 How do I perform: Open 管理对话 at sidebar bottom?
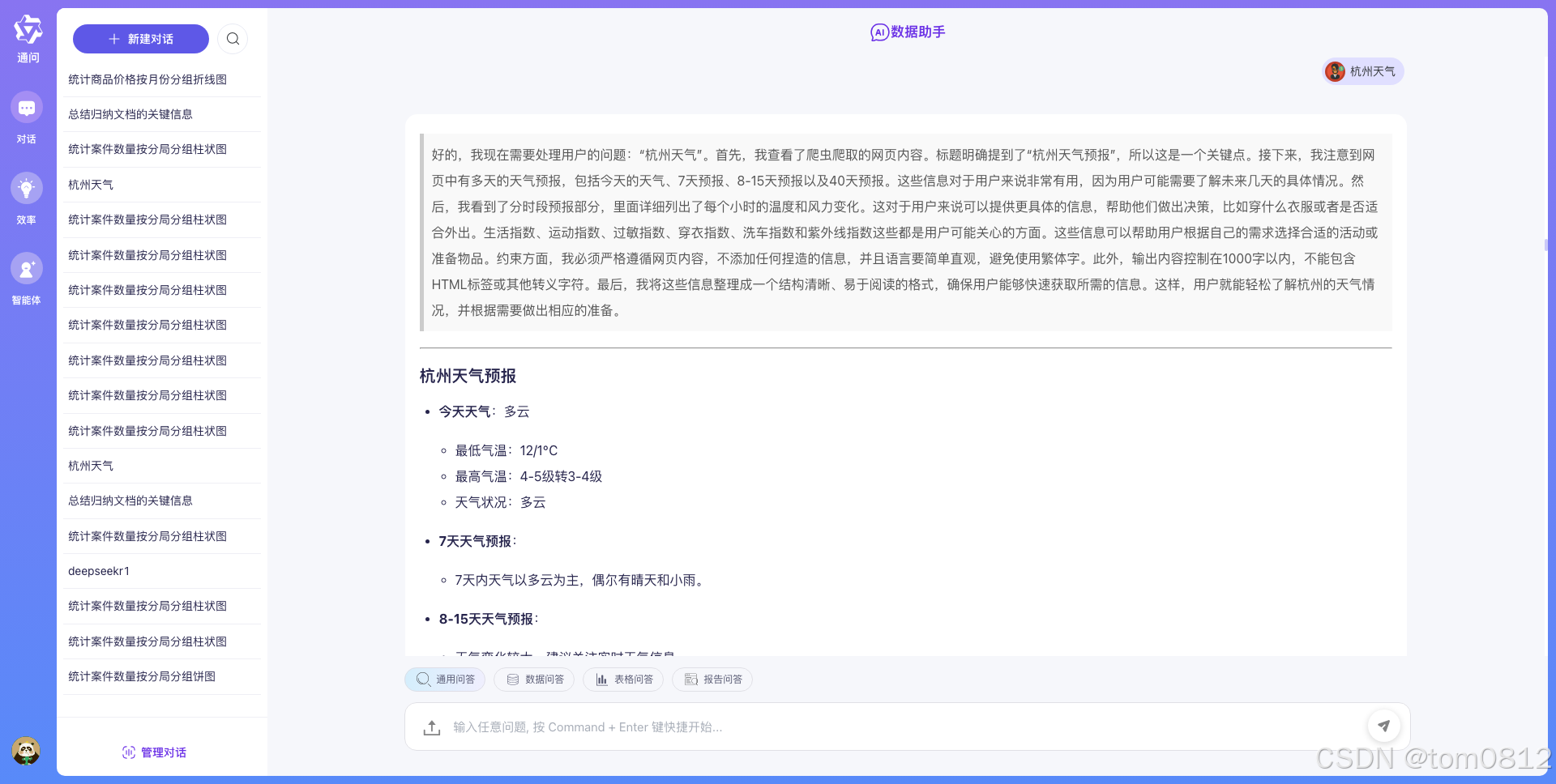pyautogui.click(x=153, y=752)
